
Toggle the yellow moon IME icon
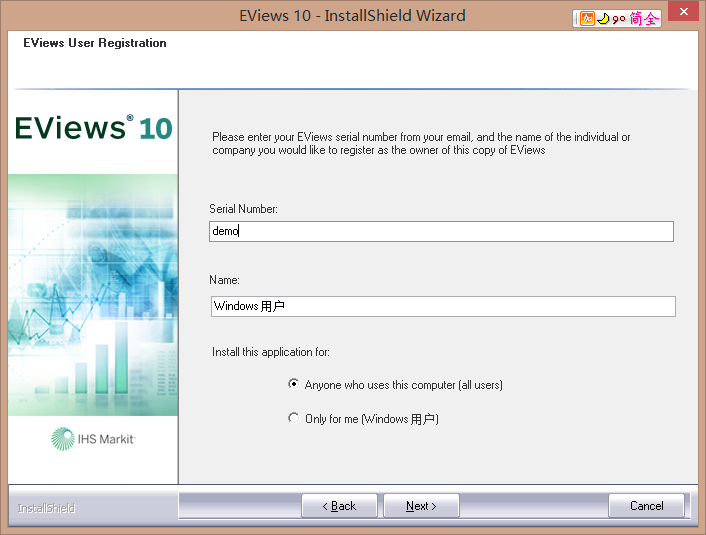(603, 18)
